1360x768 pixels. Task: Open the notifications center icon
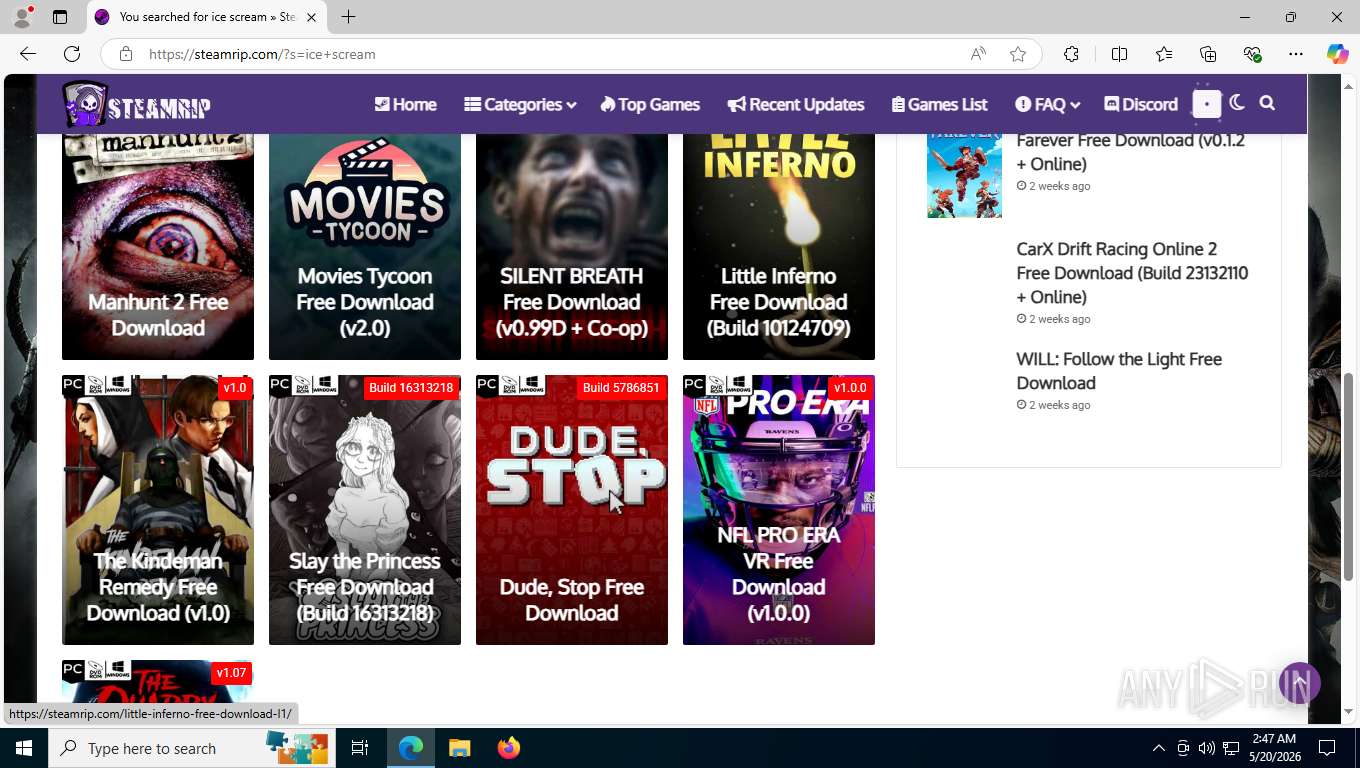coord(1327,748)
